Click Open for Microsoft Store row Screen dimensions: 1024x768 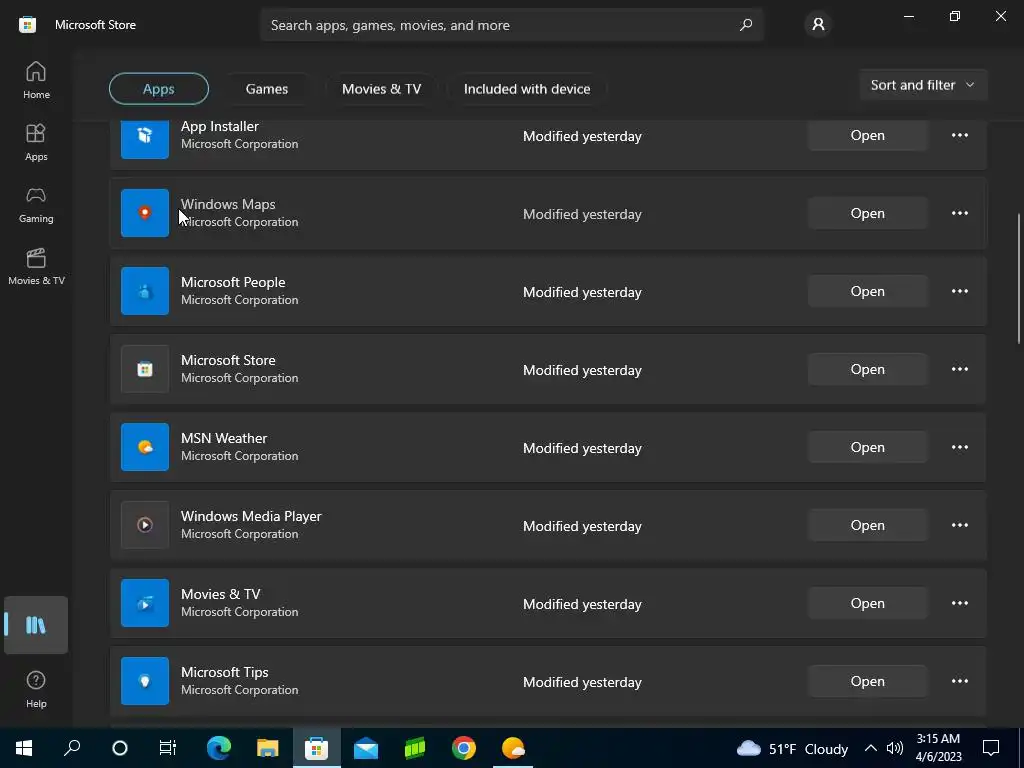(867, 369)
